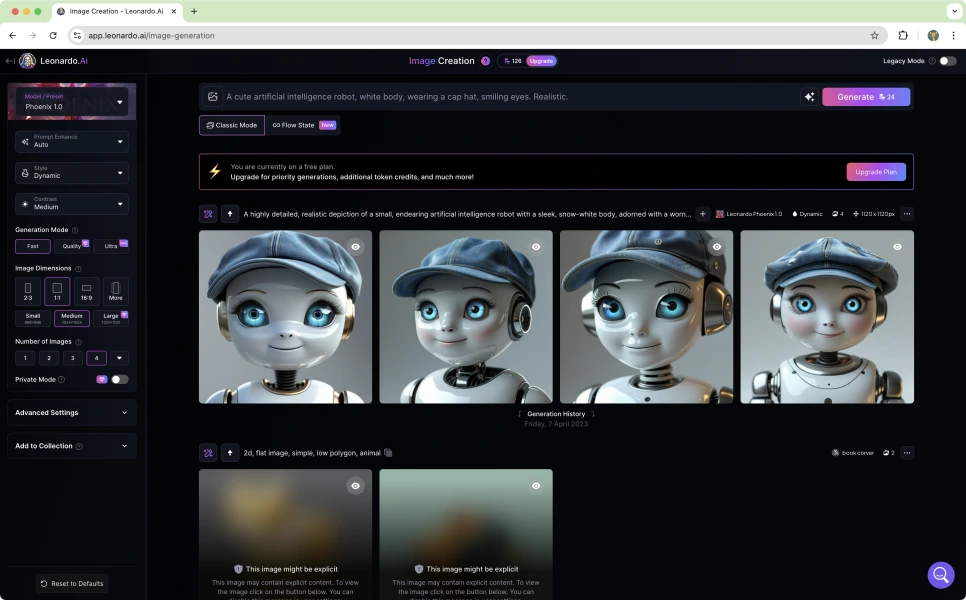
Task: Reload the browser page
Action: (x=53, y=36)
